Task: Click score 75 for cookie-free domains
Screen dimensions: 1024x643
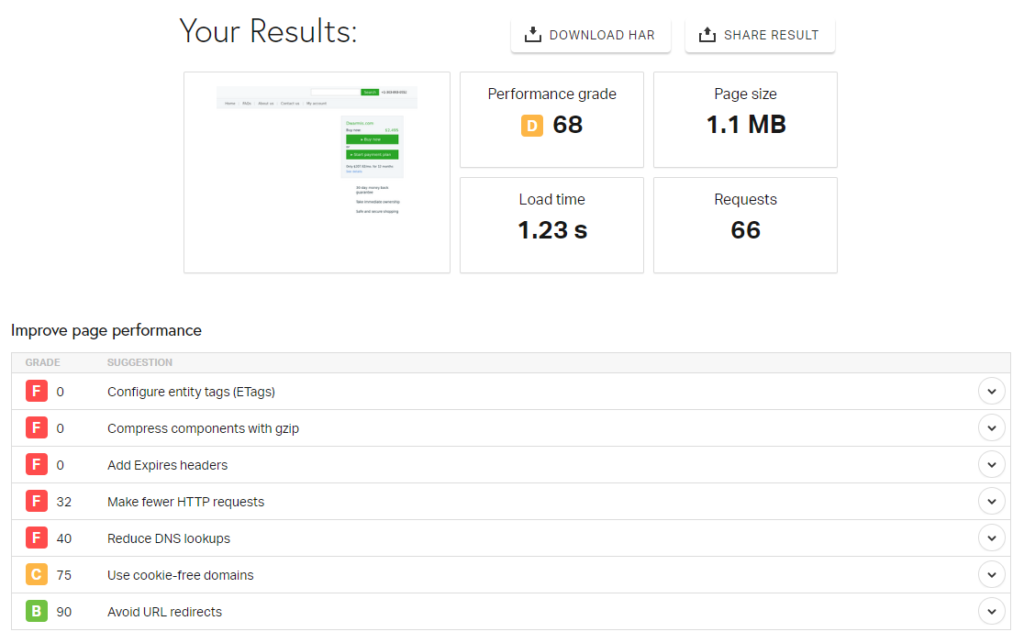Action: click(x=64, y=574)
